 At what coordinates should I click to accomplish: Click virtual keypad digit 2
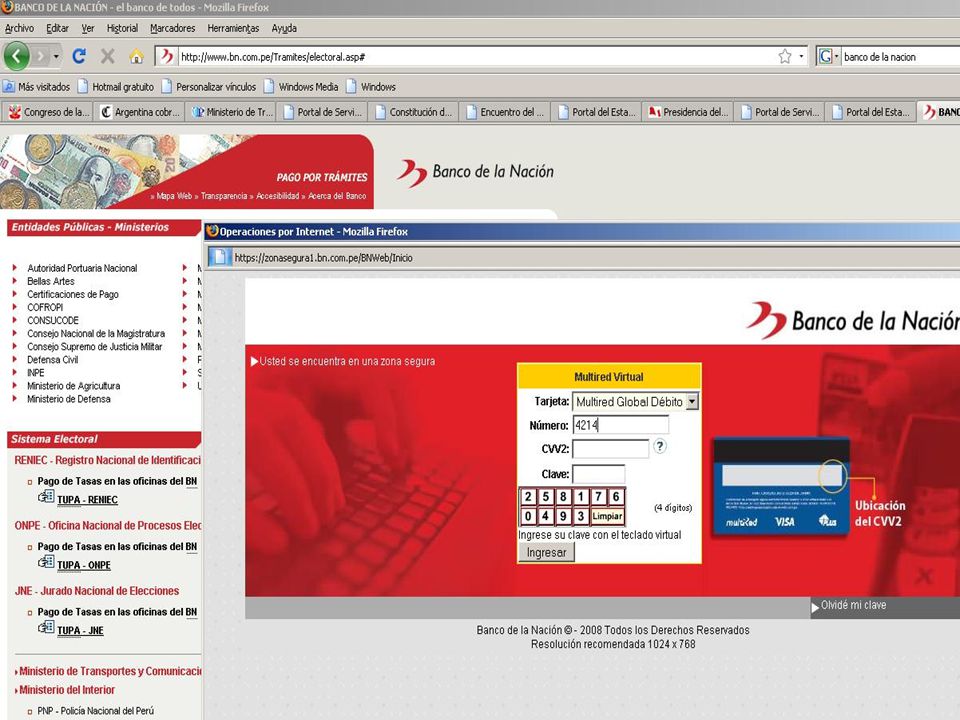(x=528, y=497)
